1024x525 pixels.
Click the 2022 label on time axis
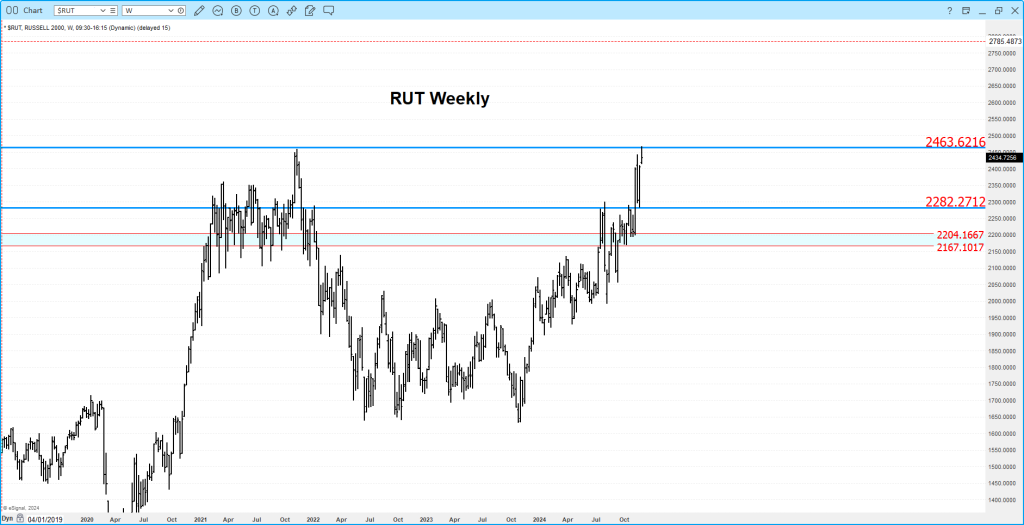click(312, 519)
